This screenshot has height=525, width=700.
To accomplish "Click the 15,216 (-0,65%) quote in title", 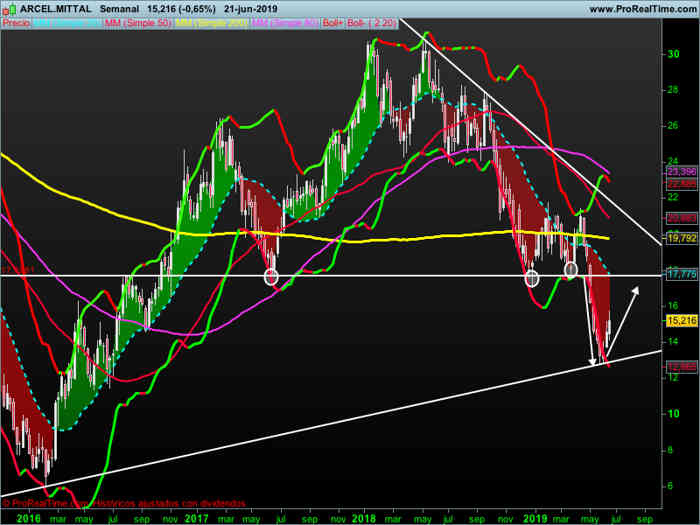I will click(181, 9).
